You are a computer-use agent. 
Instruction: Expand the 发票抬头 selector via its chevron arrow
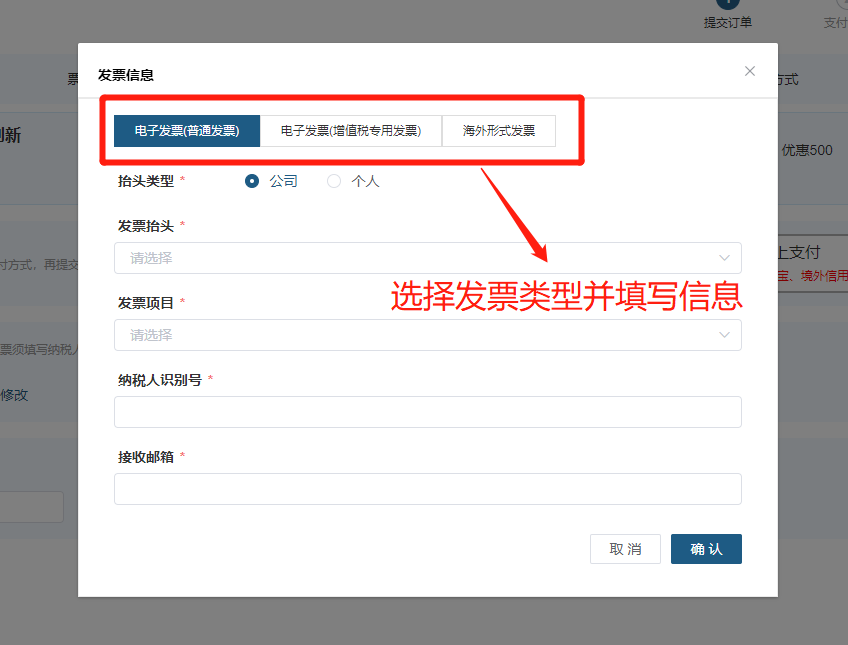724,258
